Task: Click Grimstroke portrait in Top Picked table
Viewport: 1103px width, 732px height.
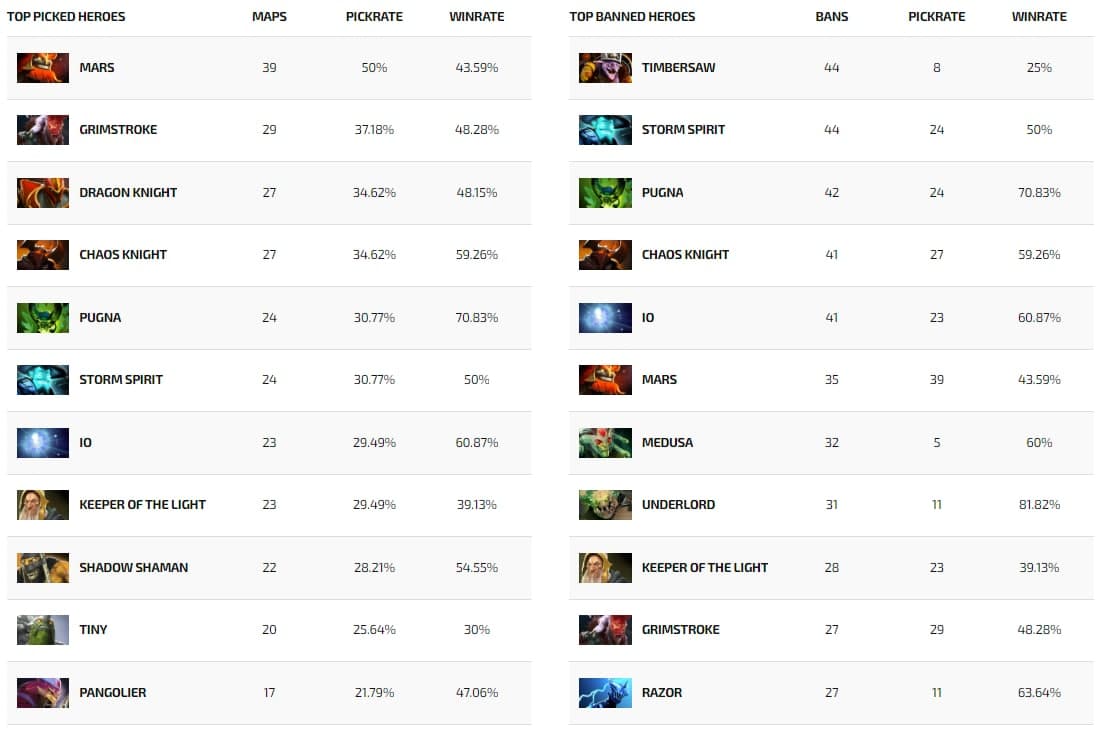Action: click(x=43, y=129)
